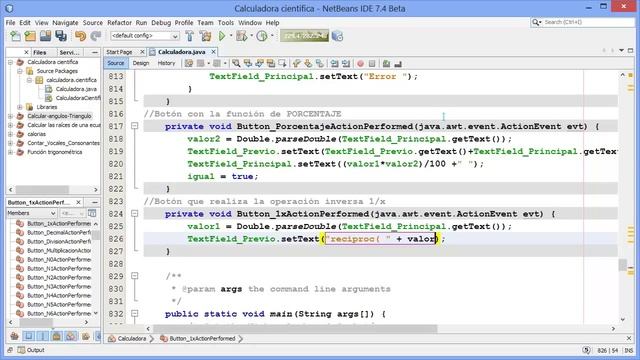Toggle Show Inner Classes filter in Navigator
Viewport: 640px width, 360px height.
(71, 336)
